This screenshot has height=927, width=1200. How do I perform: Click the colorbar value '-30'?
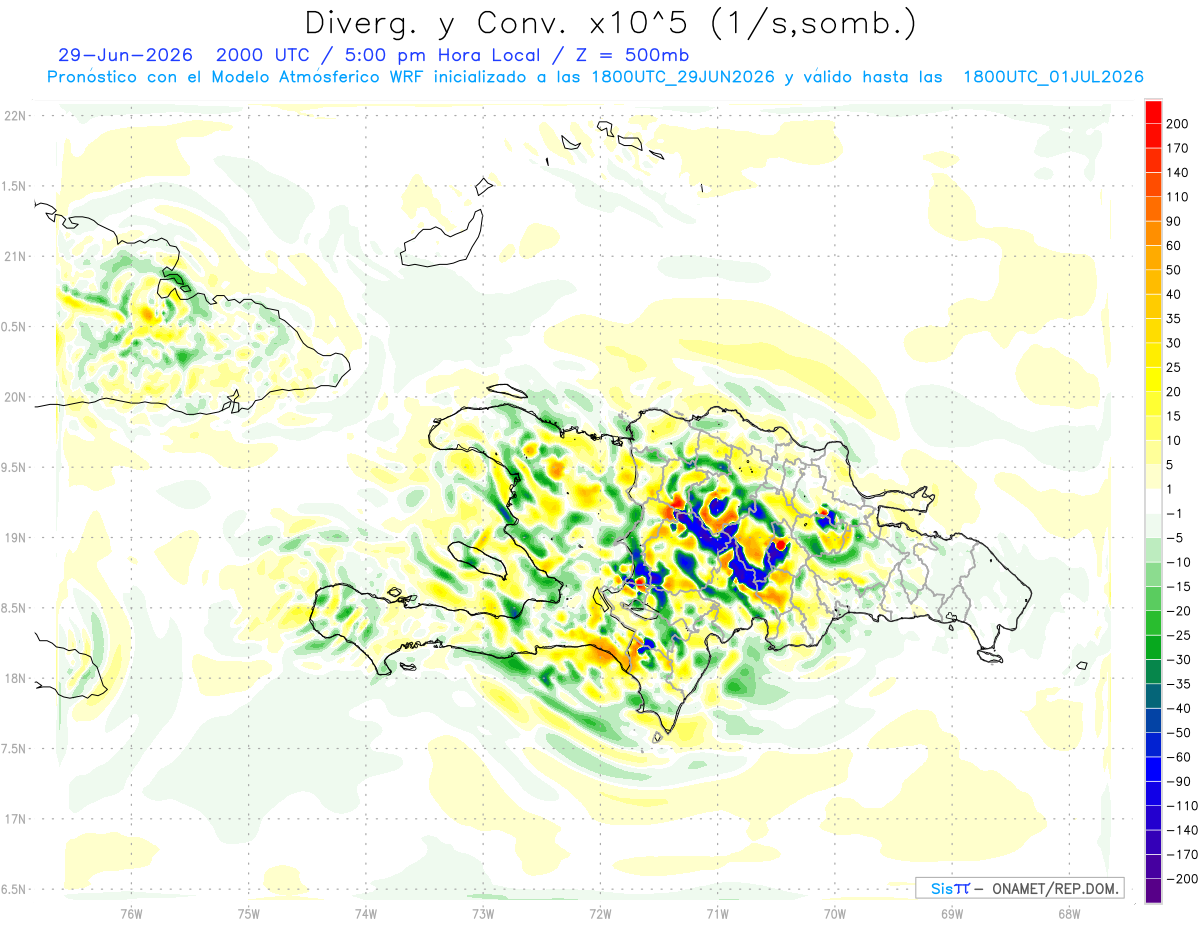(1180, 659)
